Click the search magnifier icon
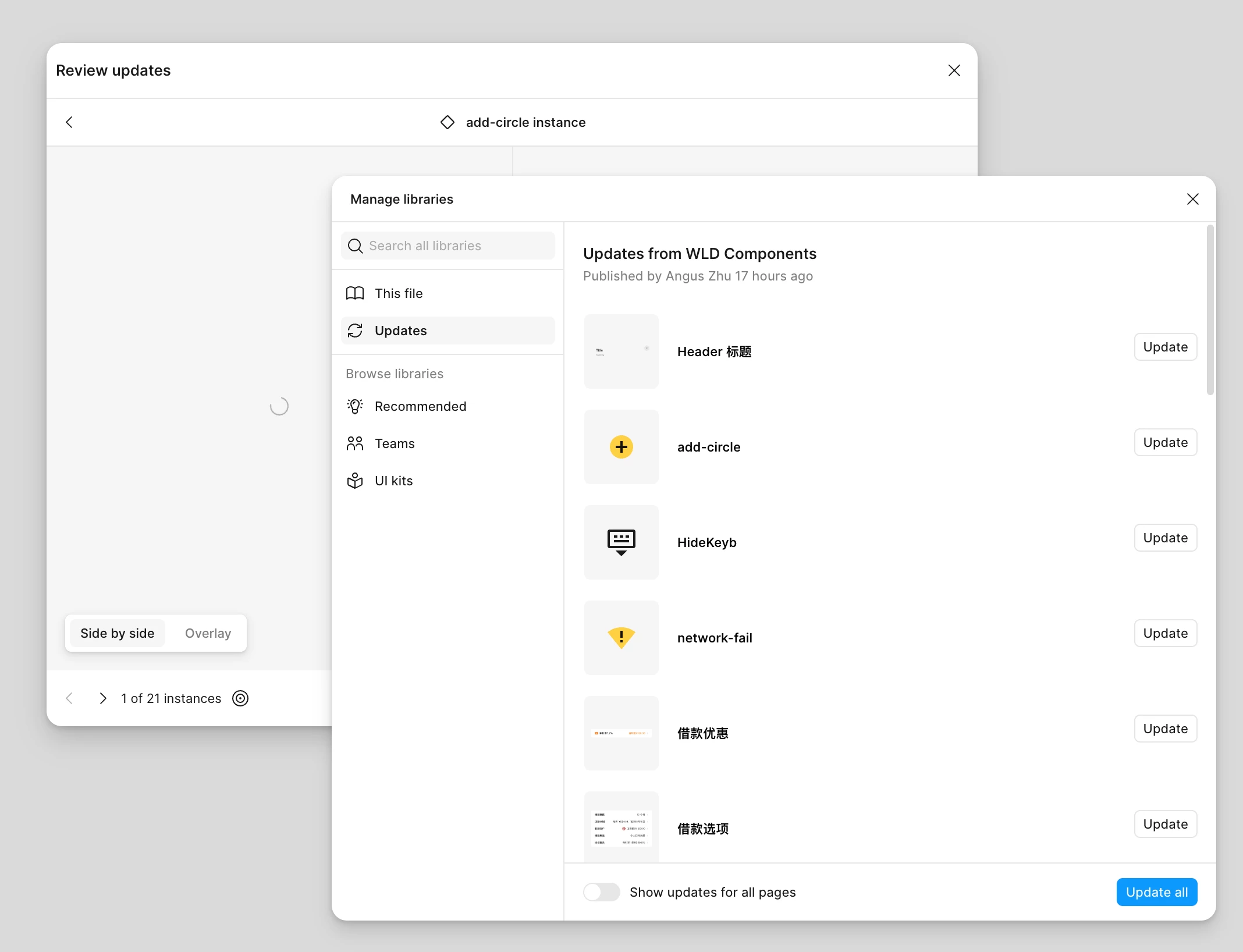The width and height of the screenshot is (1243, 952). [x=355, y=246]
